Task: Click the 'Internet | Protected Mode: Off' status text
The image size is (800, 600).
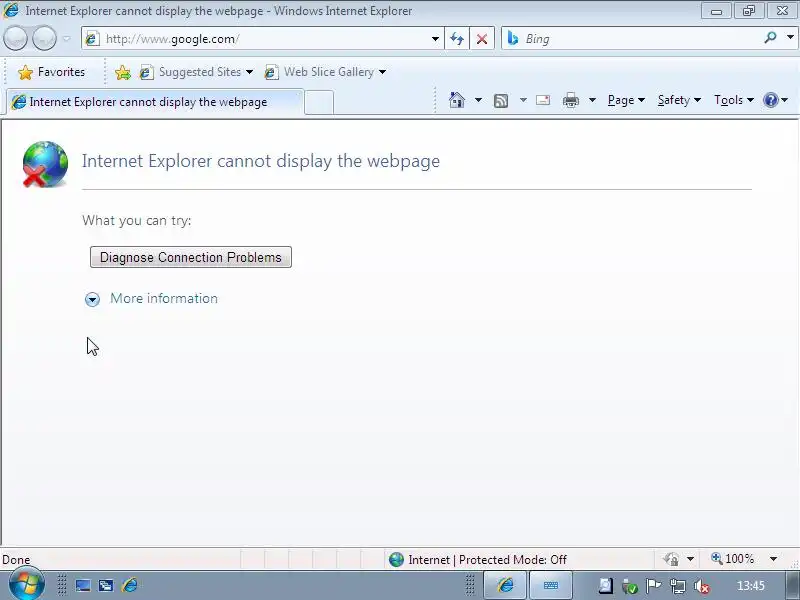Action: [x=487, y=560]
